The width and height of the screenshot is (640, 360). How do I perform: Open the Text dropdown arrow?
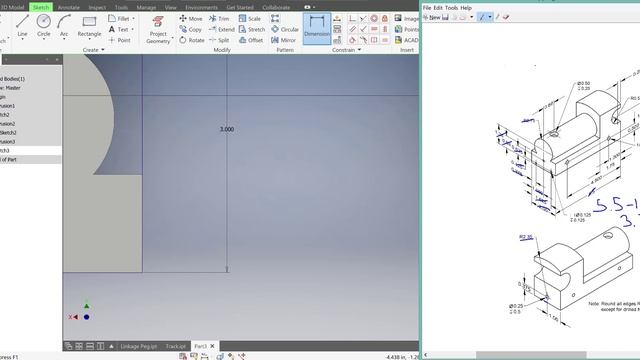coord(132,29)
